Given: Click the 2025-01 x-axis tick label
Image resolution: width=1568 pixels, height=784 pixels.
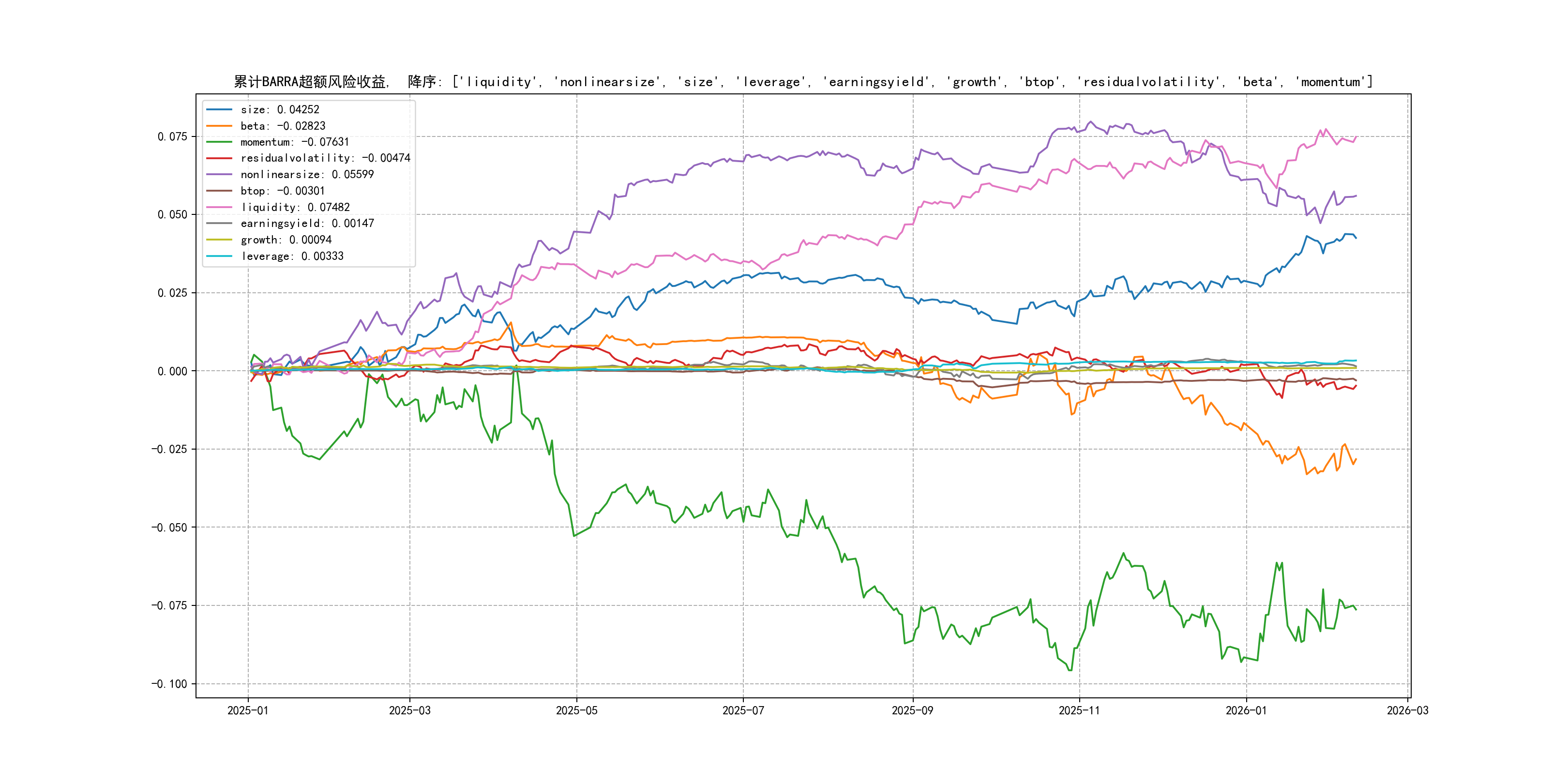Looking at the screenshot, I should point(248,710).
